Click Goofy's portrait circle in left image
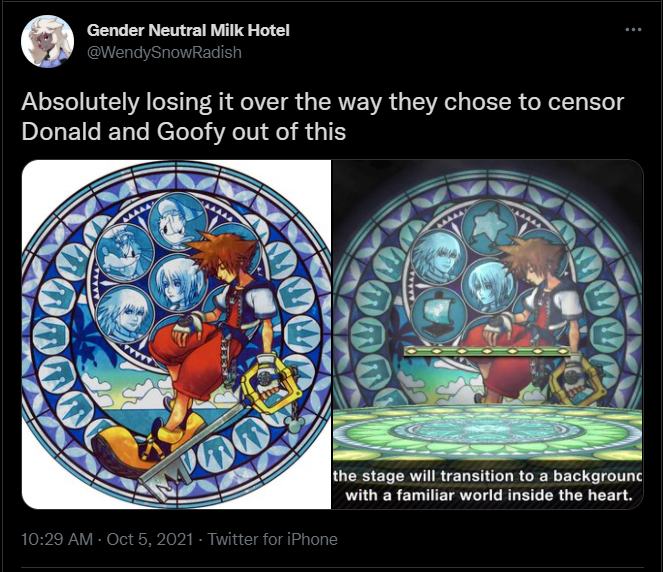The image size is (663, 572). [124, 253]
